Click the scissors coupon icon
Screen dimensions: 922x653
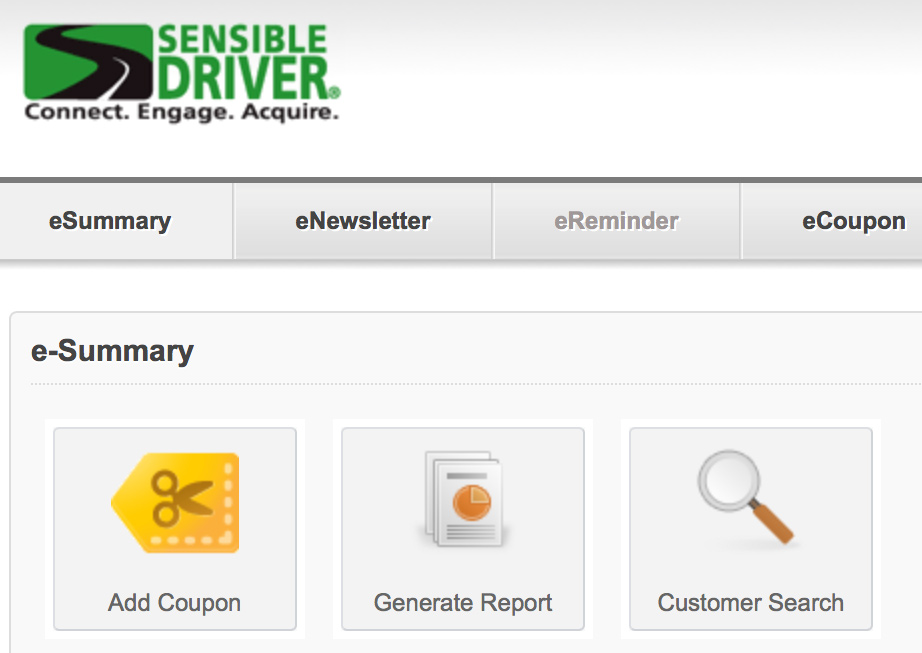pos(175,503)
